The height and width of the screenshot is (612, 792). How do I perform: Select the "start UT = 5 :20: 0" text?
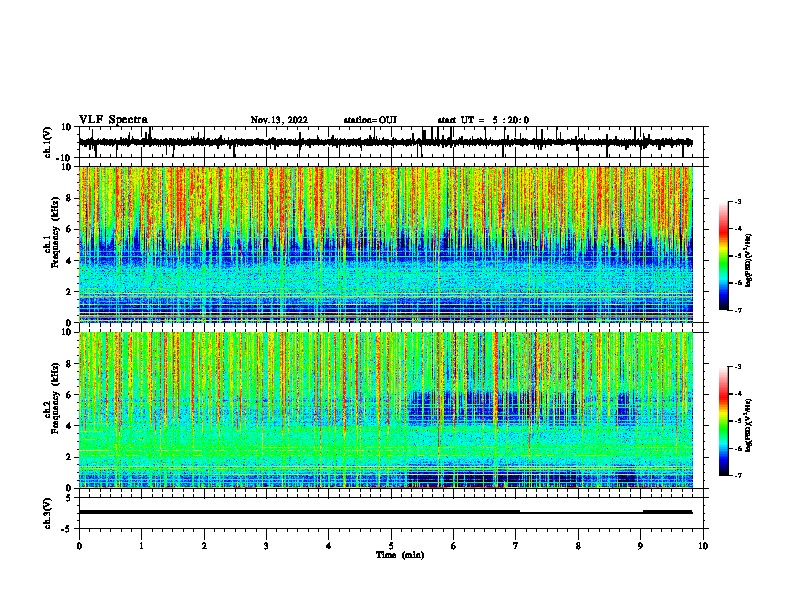point(483,120)
